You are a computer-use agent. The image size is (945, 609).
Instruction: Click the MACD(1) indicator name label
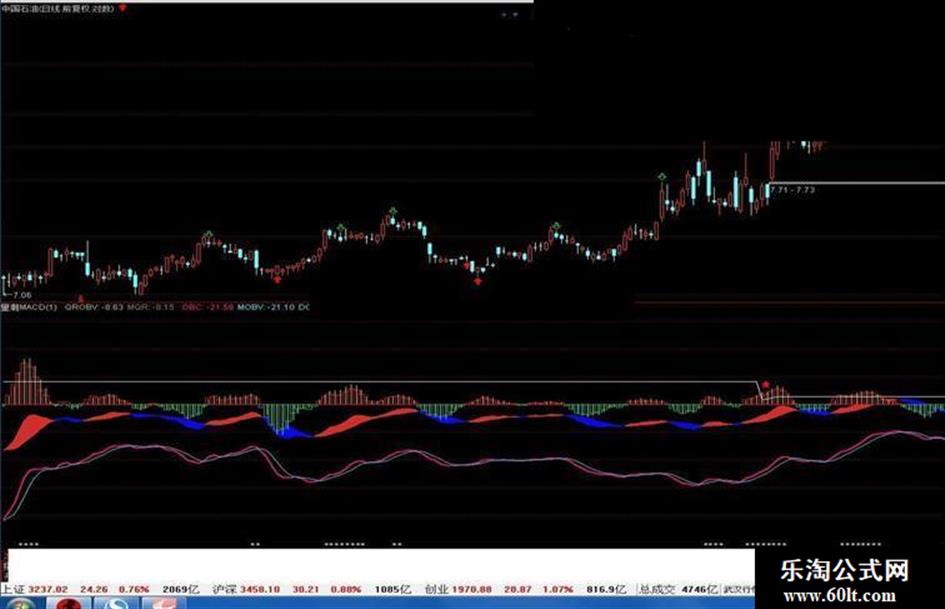[29, 307]
